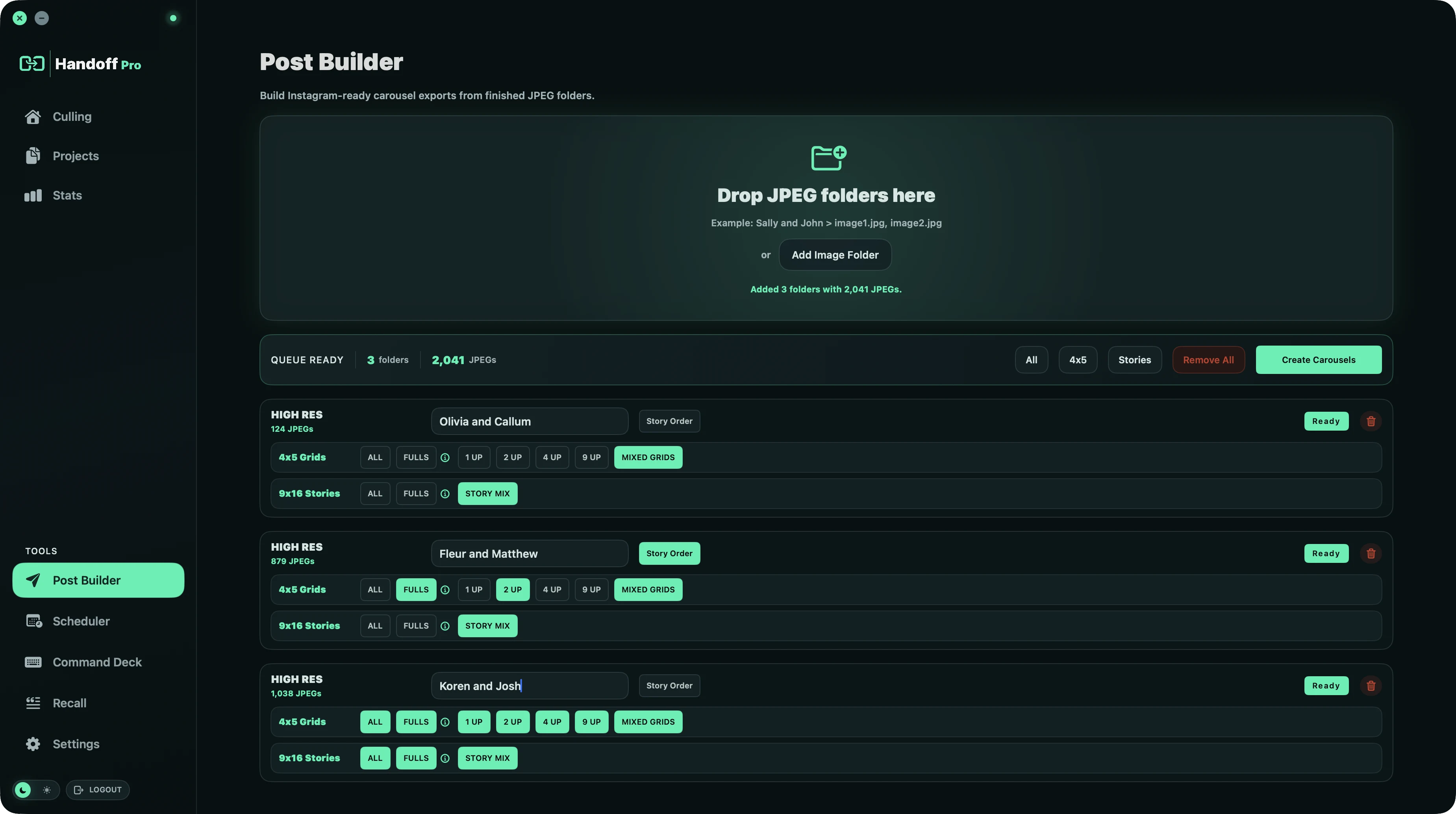1456x814 pixels.
Task: Click the LOGOUT button
Action: 98,790
